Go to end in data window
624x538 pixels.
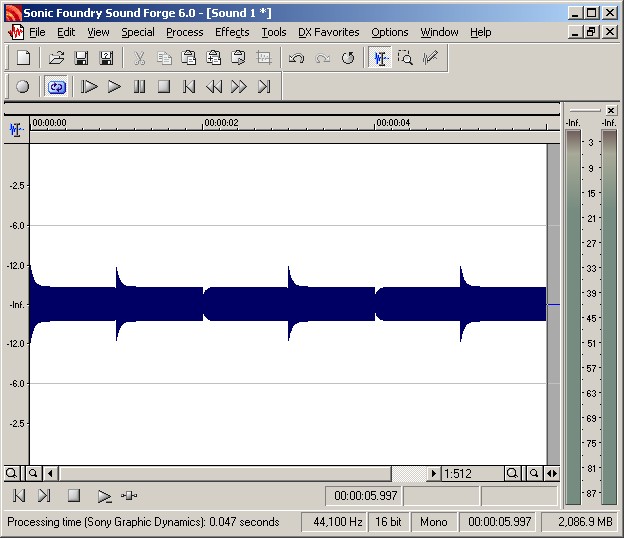click(44, 496)
